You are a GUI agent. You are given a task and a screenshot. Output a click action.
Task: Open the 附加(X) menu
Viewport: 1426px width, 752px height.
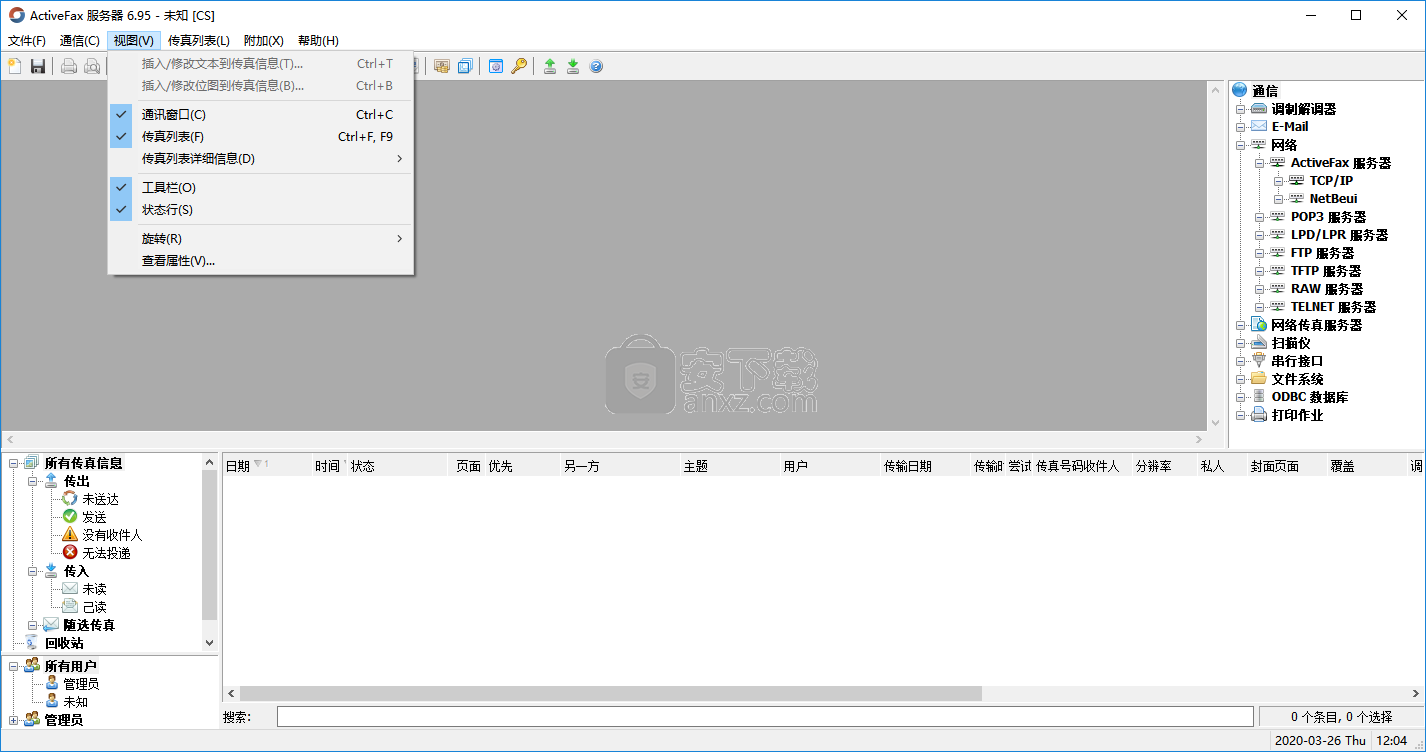click(264, 41)
